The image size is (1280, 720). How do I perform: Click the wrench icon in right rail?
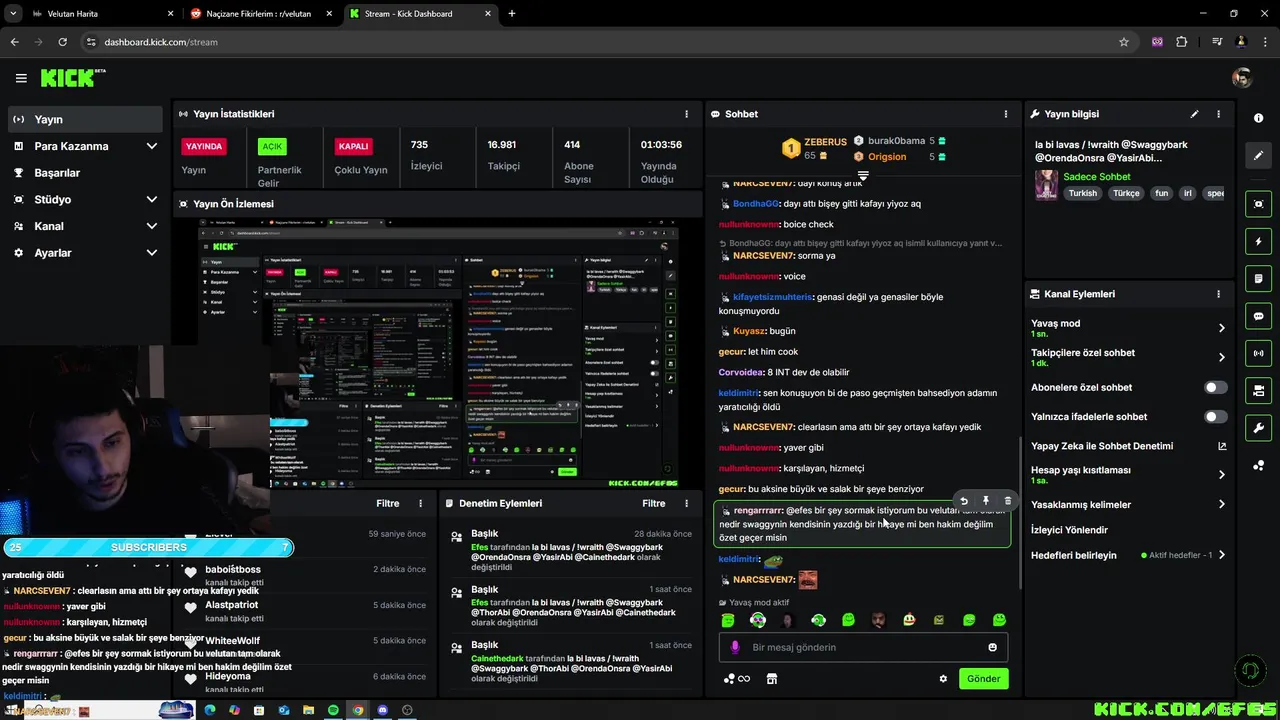[1258, 428]
